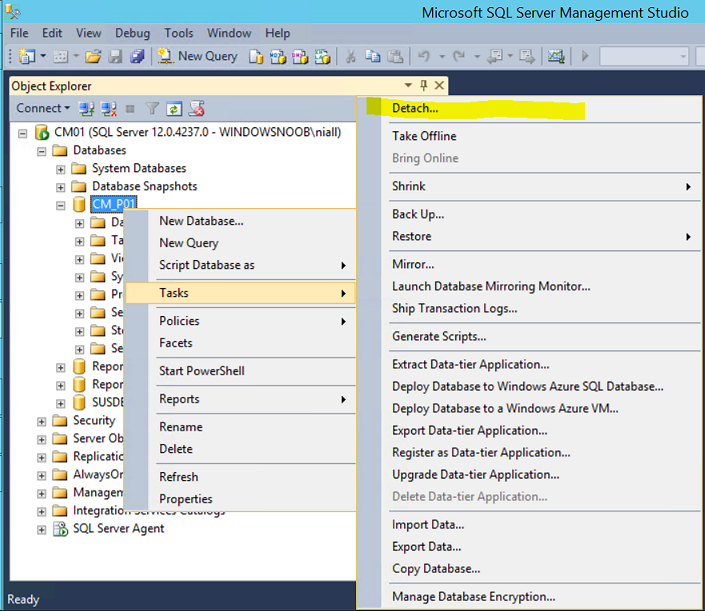705x611 pixels.
Task: Open the Help menu
Action: click(277, 33)
